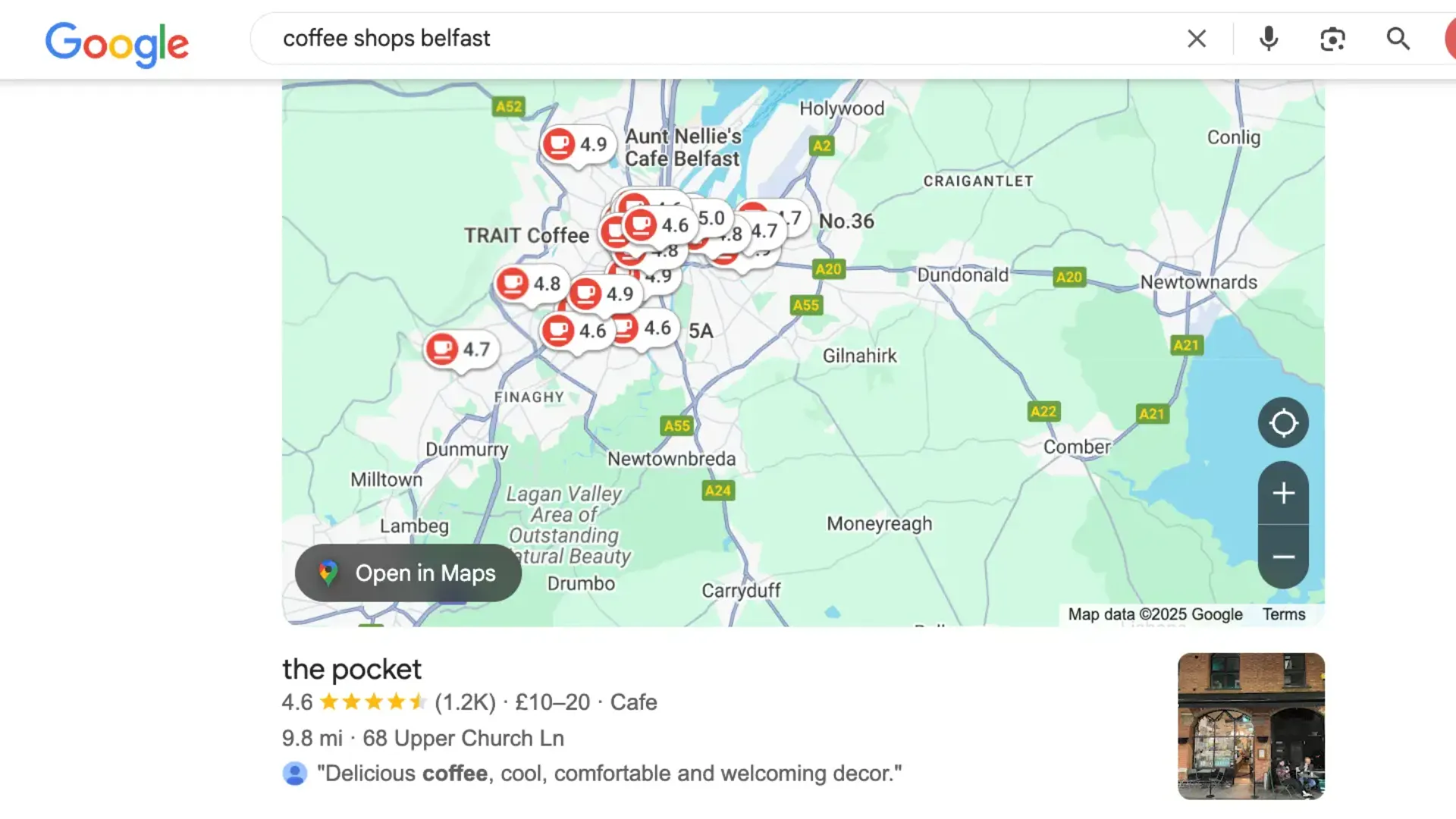Select the 4.8 coffee pin below TRAIT Coffee
The width and height of the screenshot is (1456, 819).
point(529,284)
